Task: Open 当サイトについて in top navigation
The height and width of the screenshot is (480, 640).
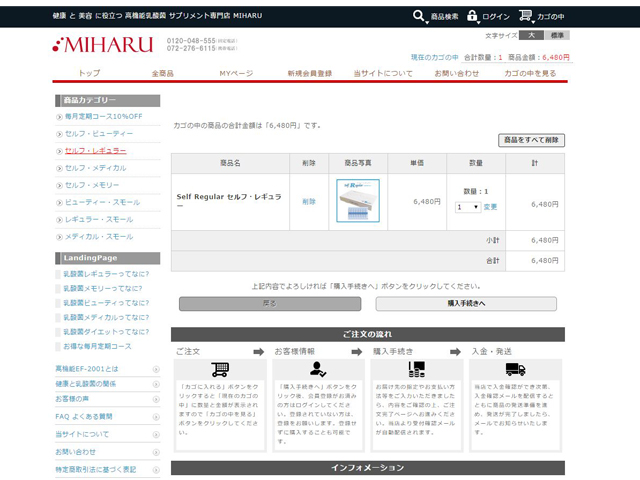Action: (x=383, y=73)
